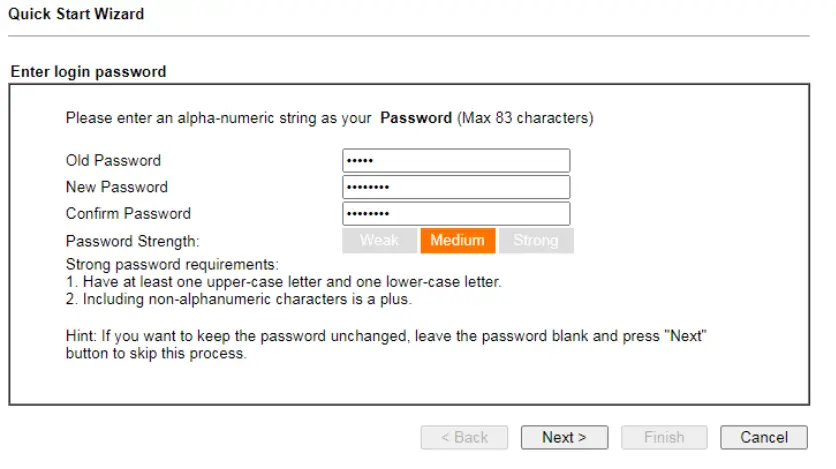Click the Weak strength indicator
The image size is (836, 469).
click(x=379, y=240)
